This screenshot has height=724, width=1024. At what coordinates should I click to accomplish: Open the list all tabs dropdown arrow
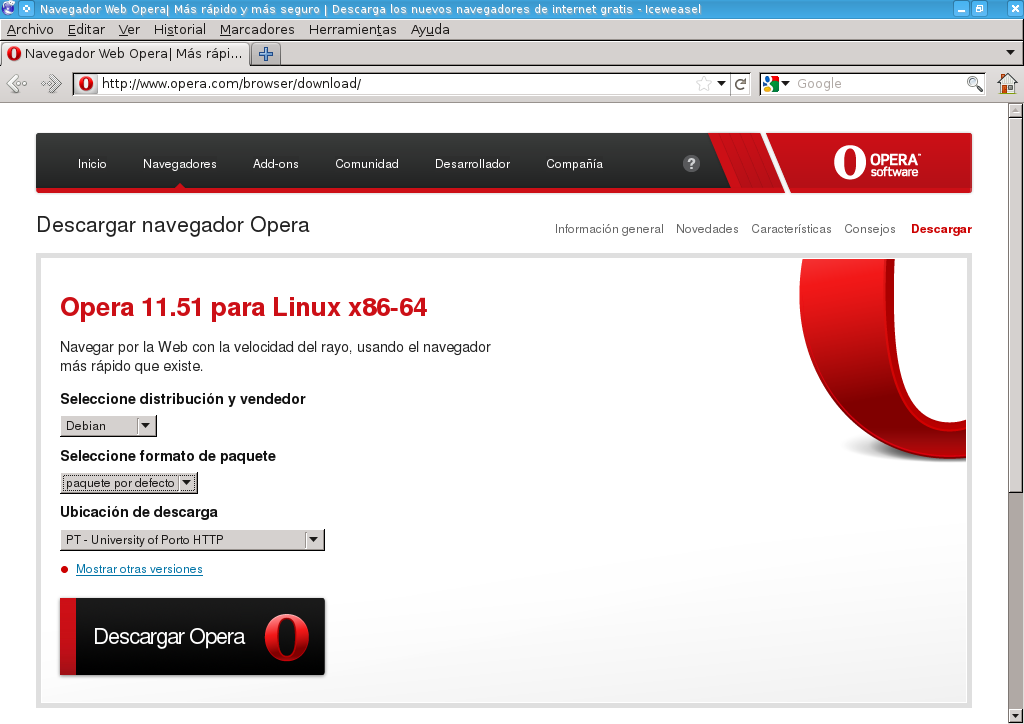click(x=1010, y=52)
